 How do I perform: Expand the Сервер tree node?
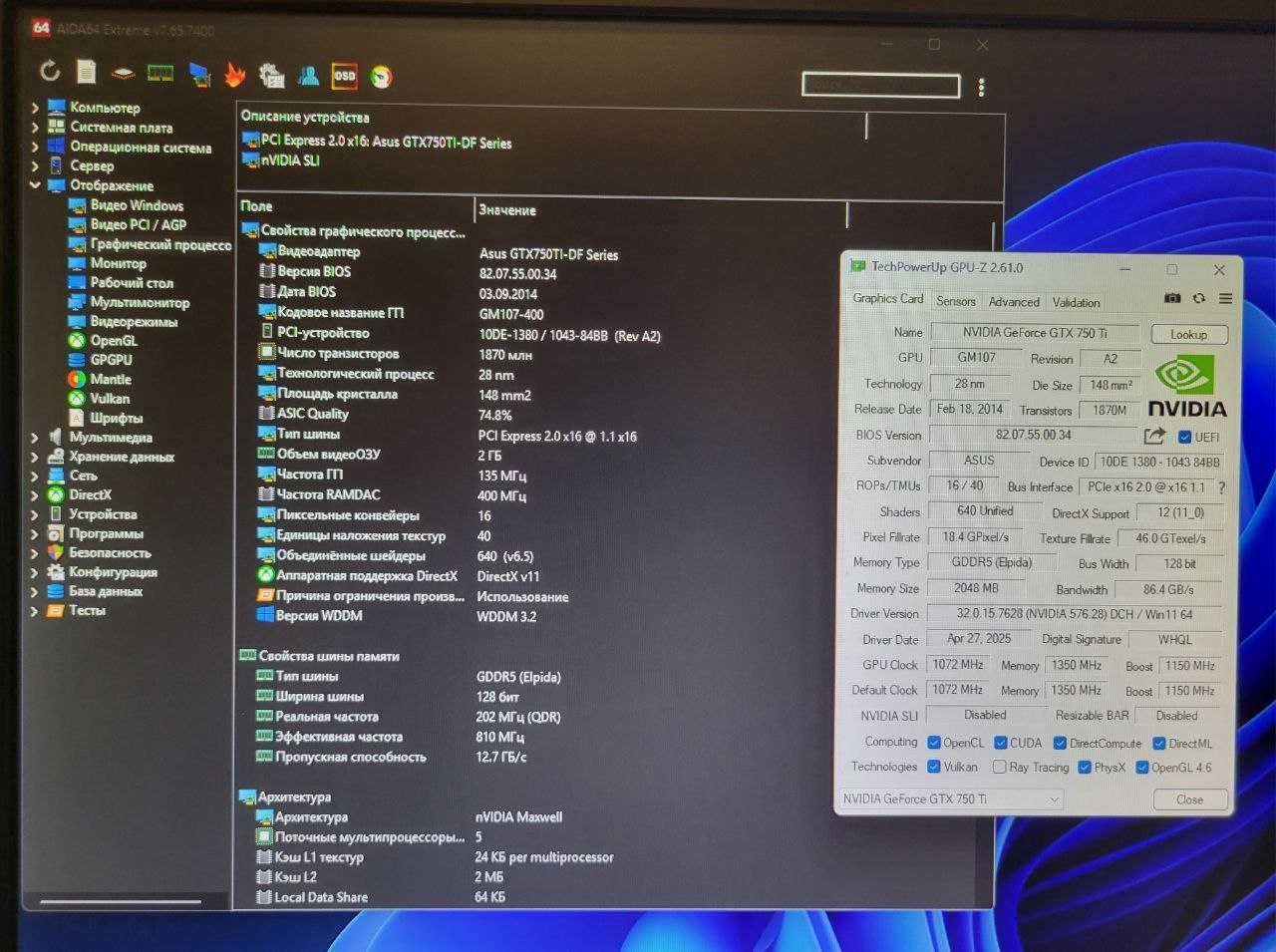coord(35,165)
